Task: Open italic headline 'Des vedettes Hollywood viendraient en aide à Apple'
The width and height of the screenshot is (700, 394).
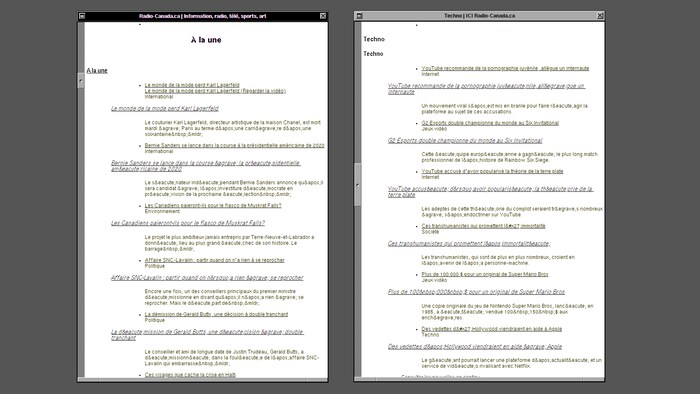Action: (475, 347)
